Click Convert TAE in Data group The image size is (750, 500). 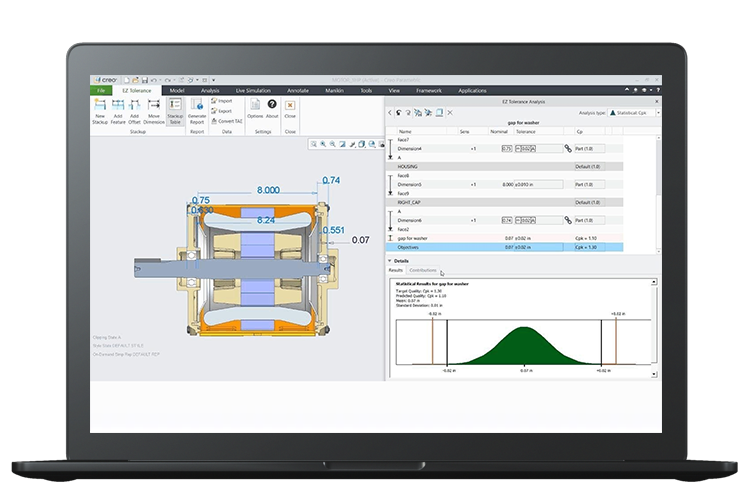226,121
